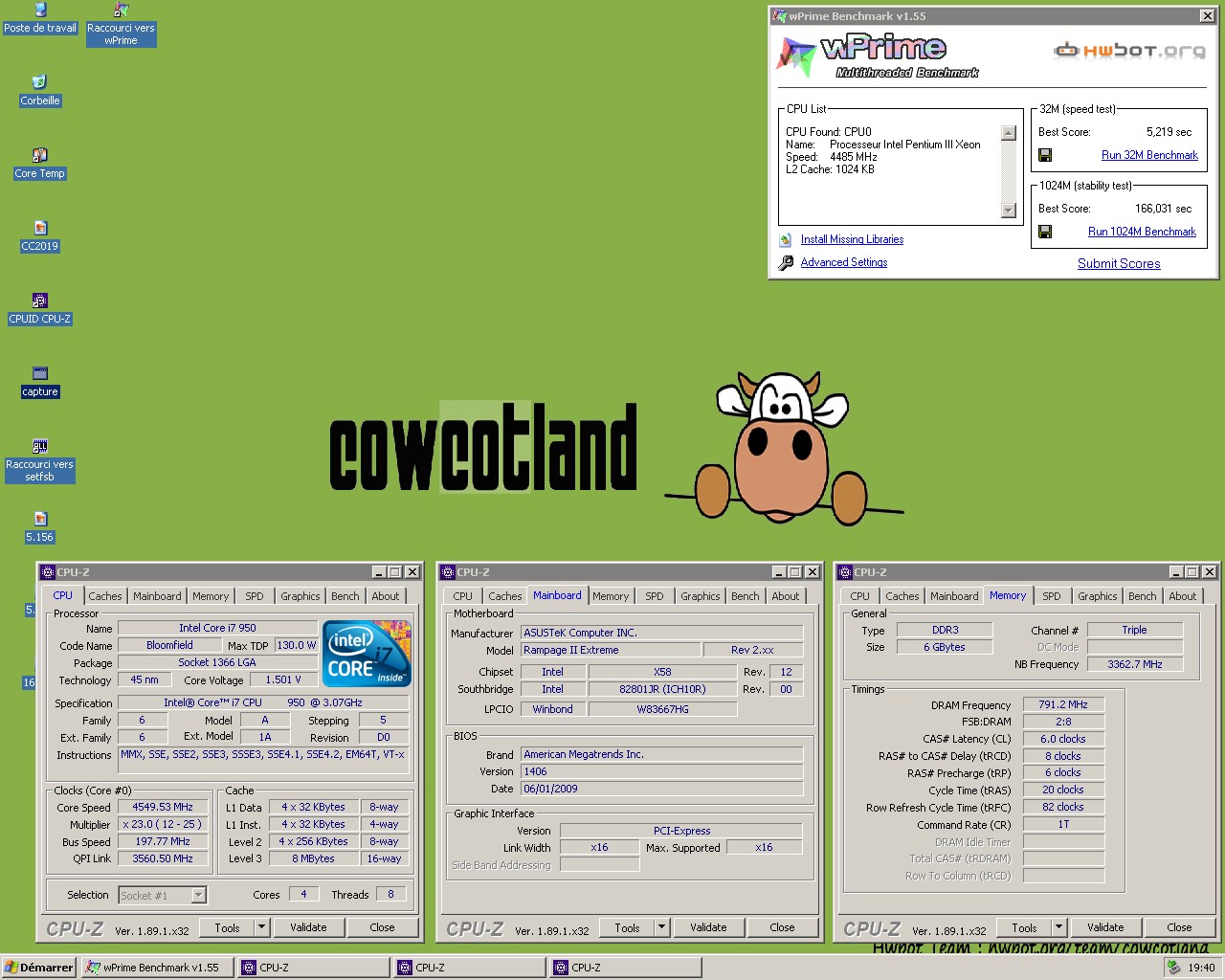Click Tools button in CPU tab window
Screen dimensions: 1225x980
click(228, 927)
